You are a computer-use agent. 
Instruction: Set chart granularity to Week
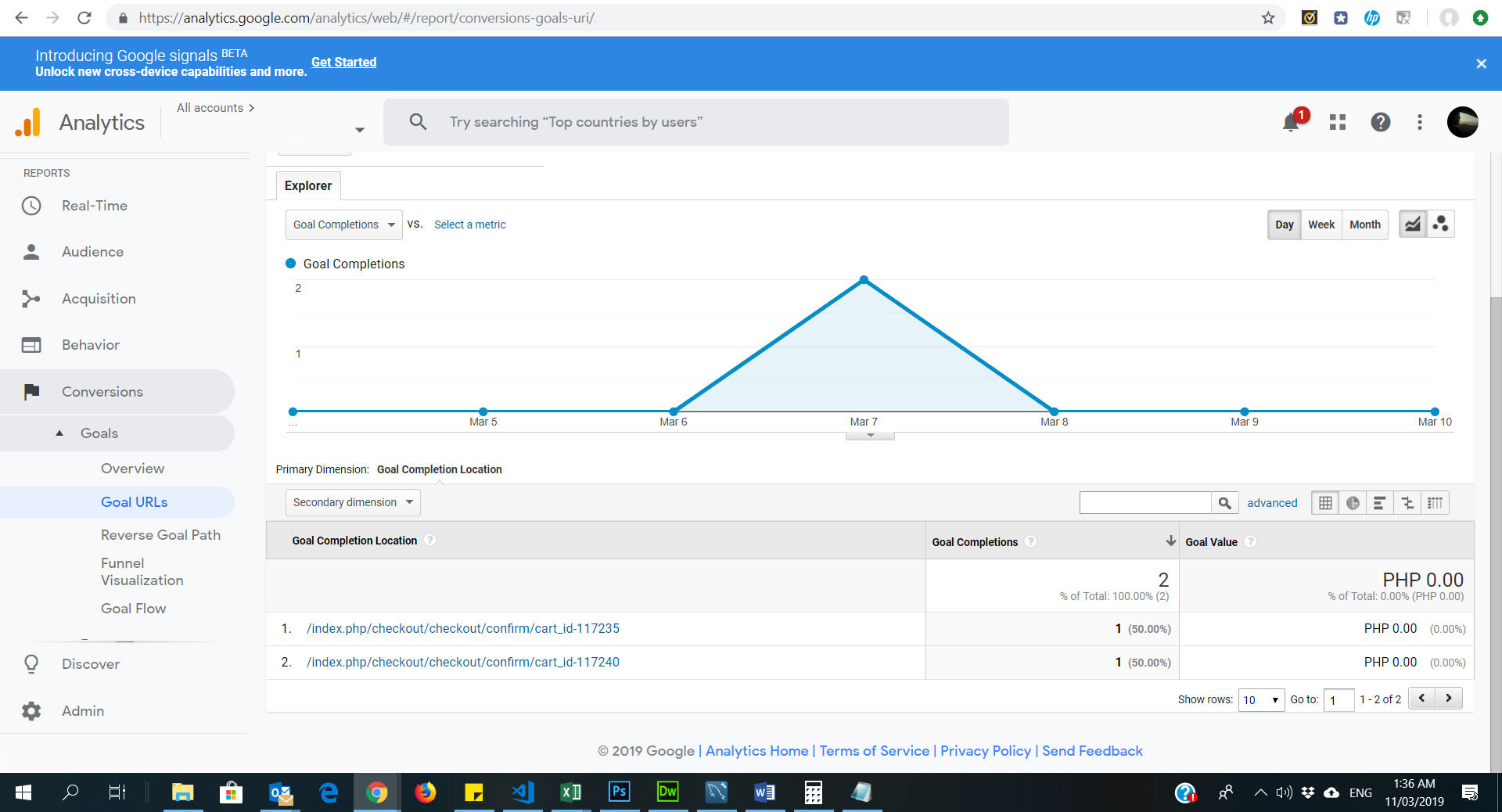[x=1321, y=225]
